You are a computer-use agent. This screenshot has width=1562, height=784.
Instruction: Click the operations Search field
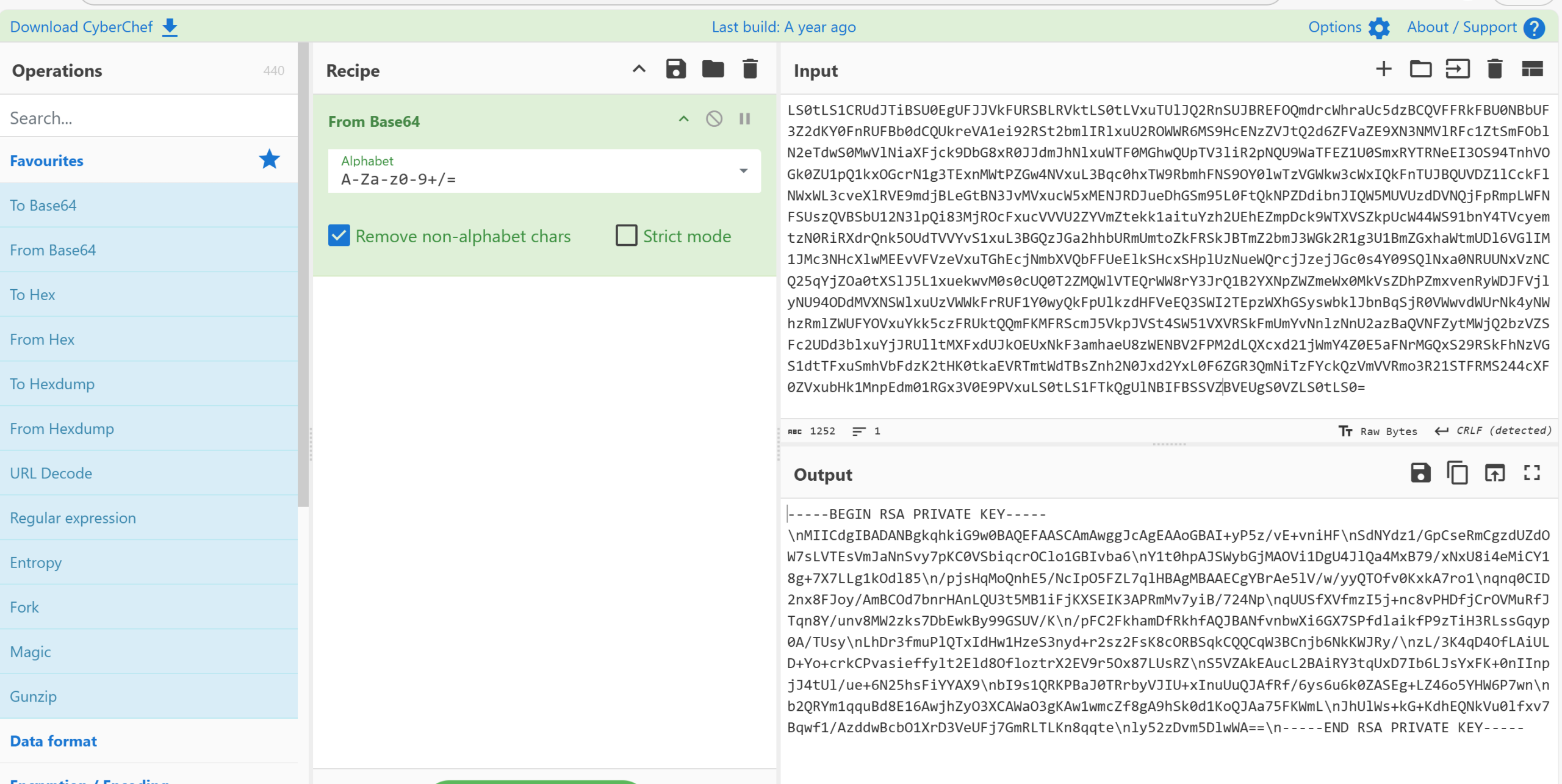(x=146, y=118)
